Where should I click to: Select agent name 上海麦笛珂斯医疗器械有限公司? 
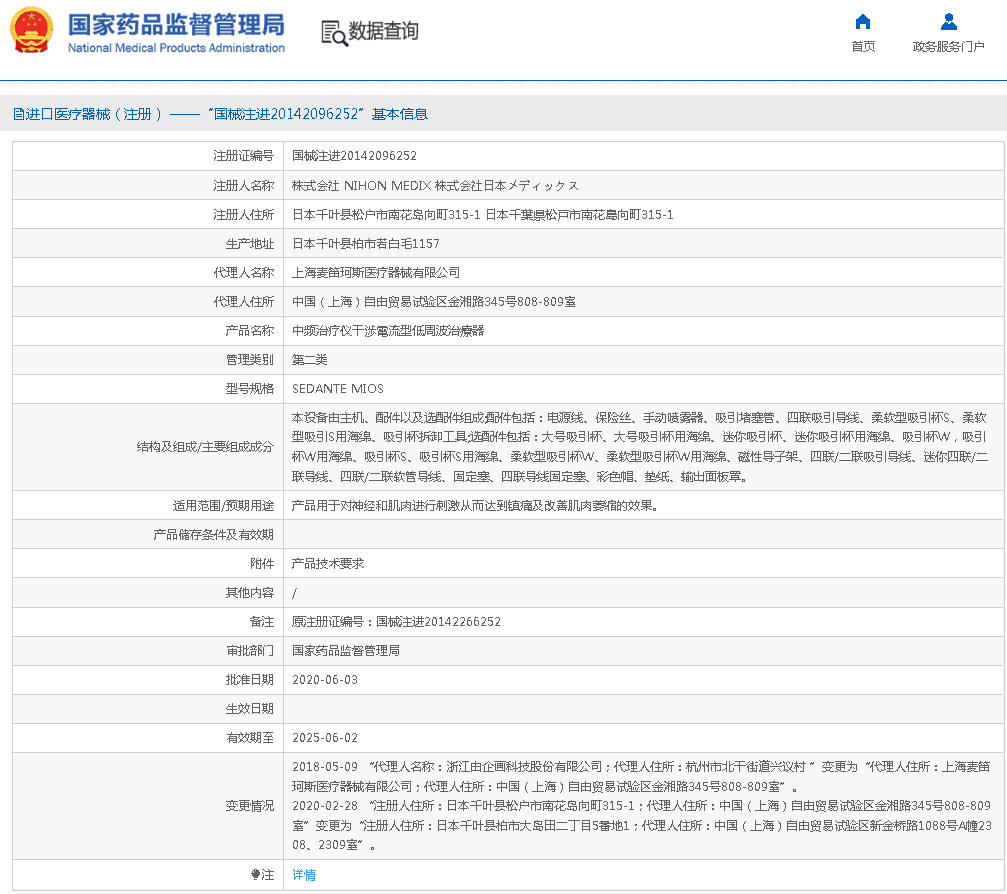tap(376, 272)
